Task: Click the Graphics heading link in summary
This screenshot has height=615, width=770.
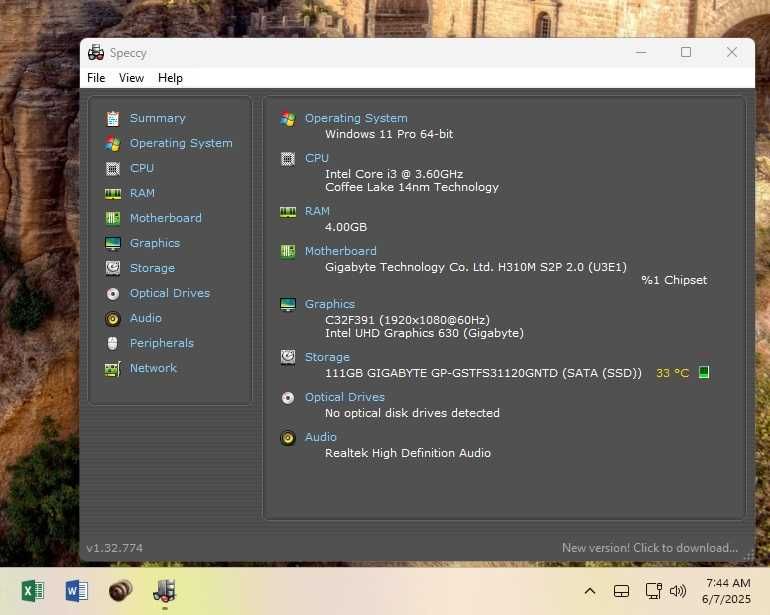Action: (x=330, y=304)
